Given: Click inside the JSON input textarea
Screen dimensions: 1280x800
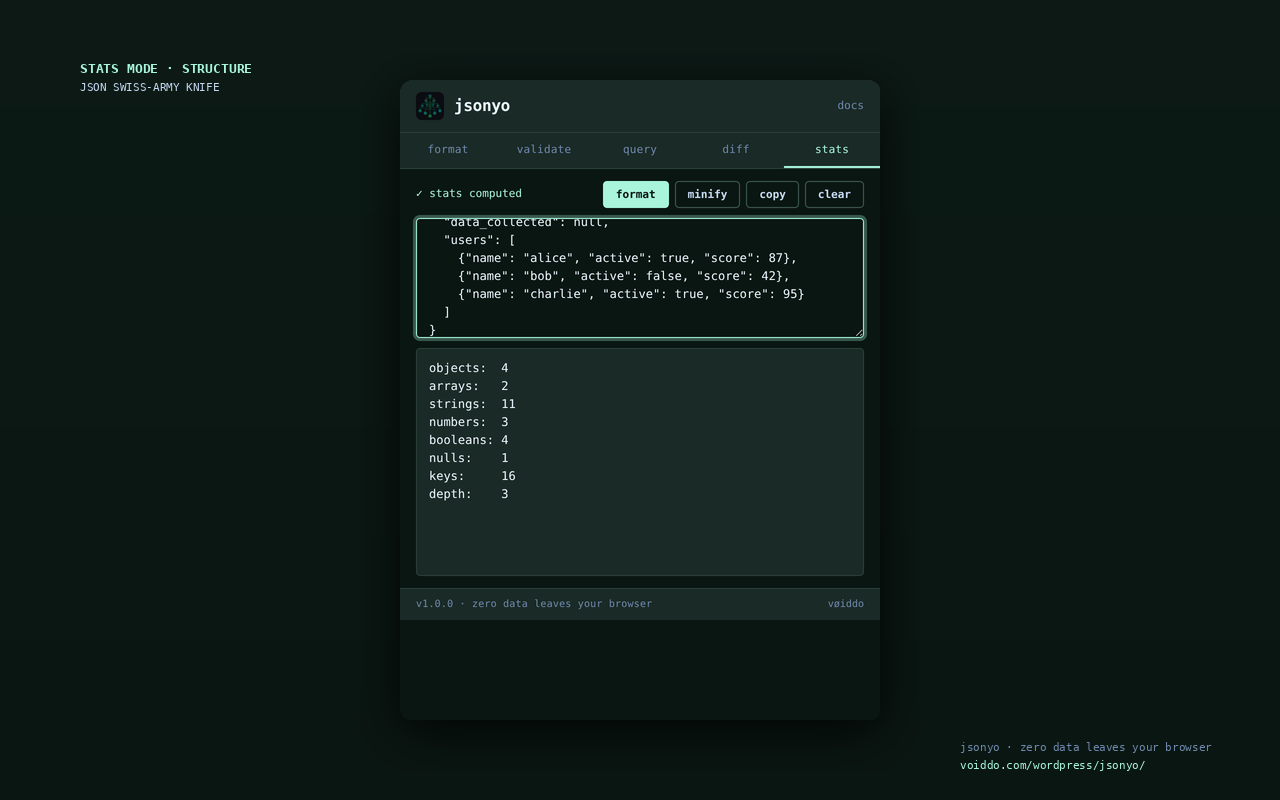Looking at the screenshot, I should 640,278.
